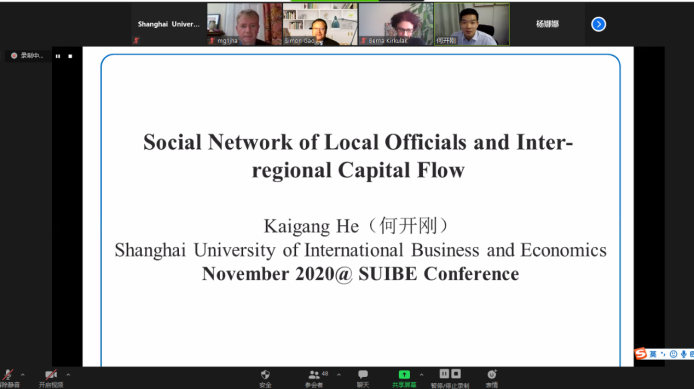This screenshot has width=694, height=389.
Task: Stop recording from the top-left indicator
Action: 70,56
